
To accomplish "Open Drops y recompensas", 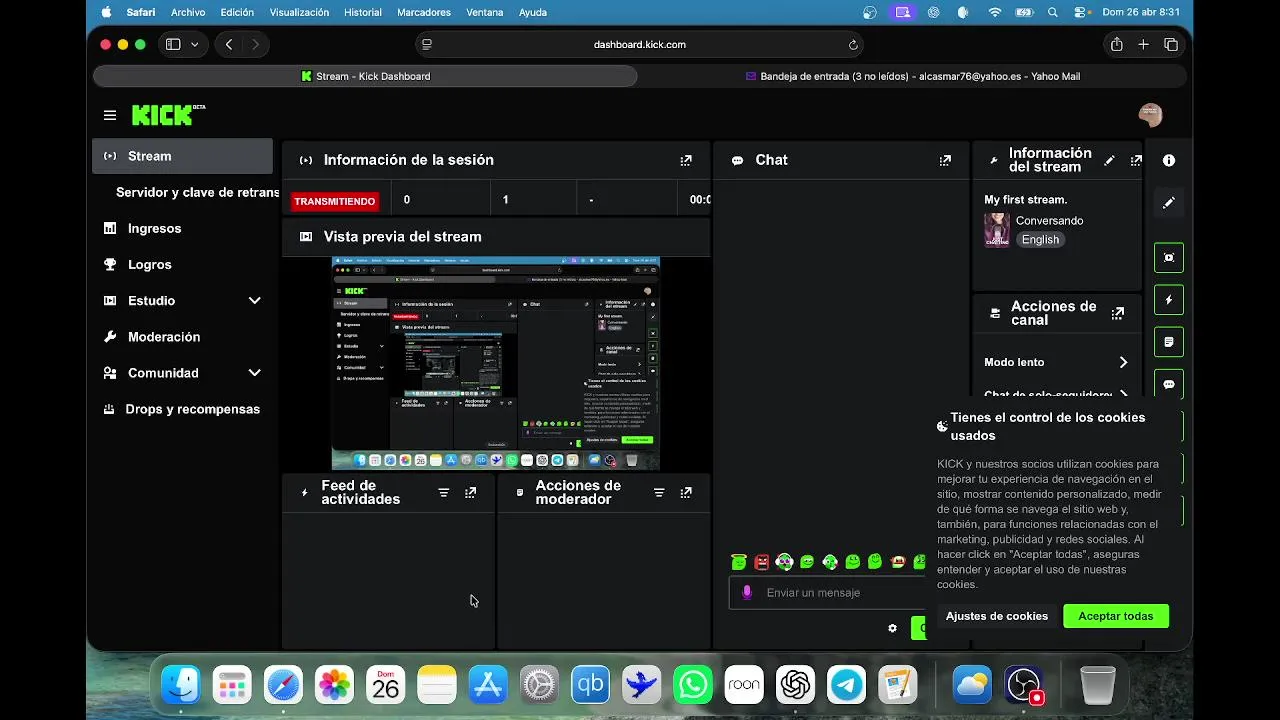I will pos(192,409).
